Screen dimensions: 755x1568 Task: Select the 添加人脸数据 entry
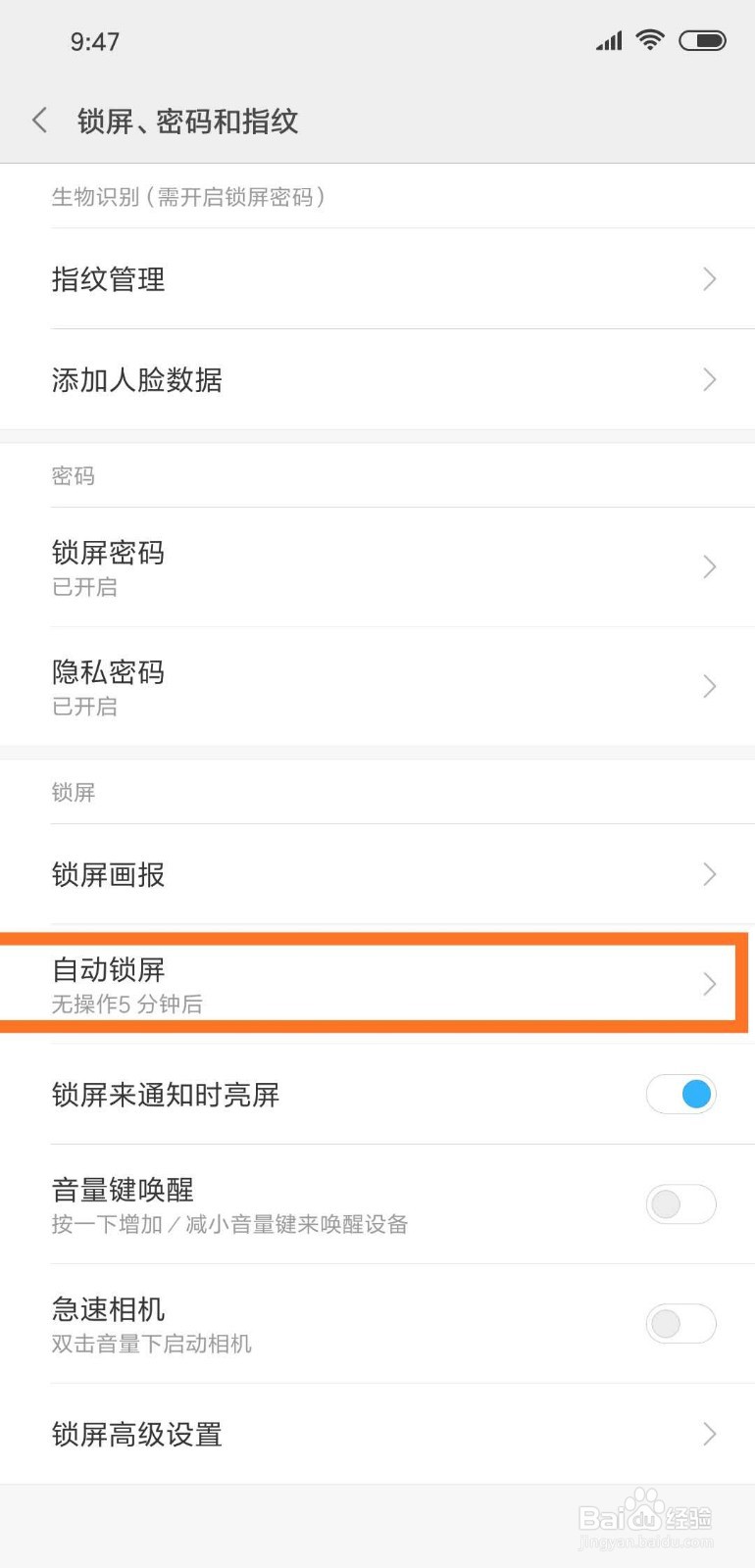[137, 380]
